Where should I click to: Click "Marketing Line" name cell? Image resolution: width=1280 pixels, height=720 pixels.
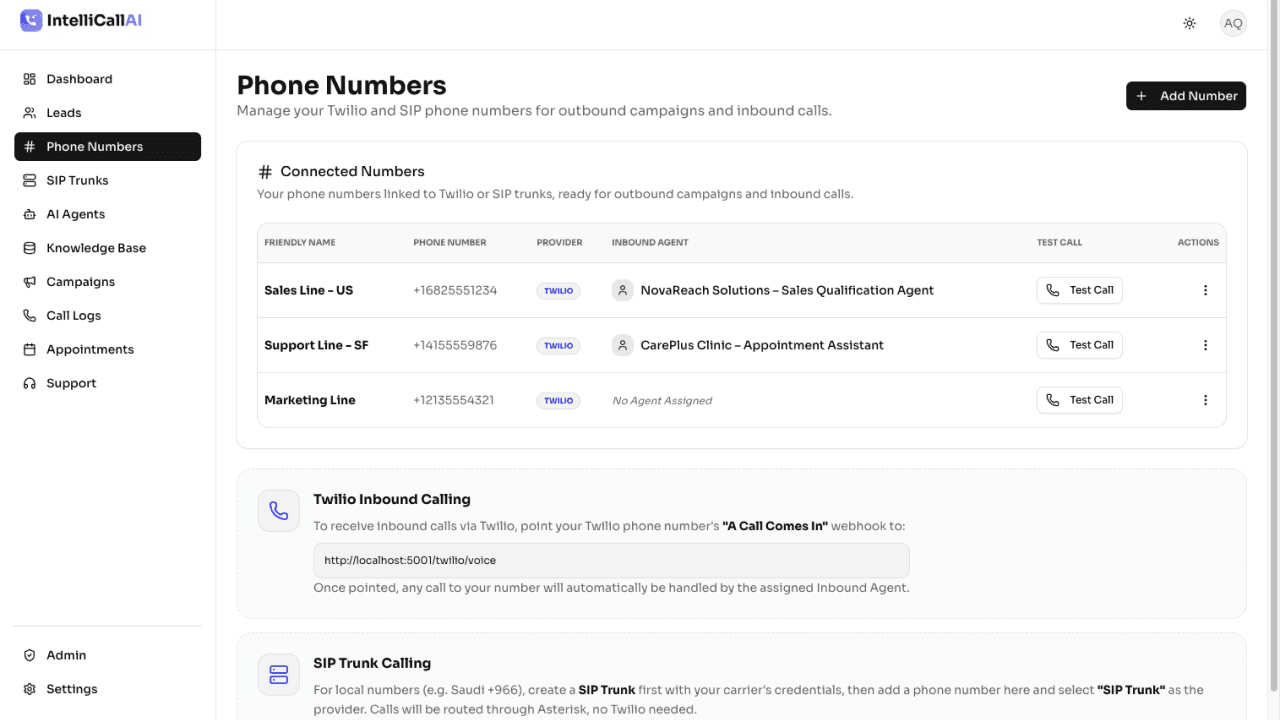[310, 400]
